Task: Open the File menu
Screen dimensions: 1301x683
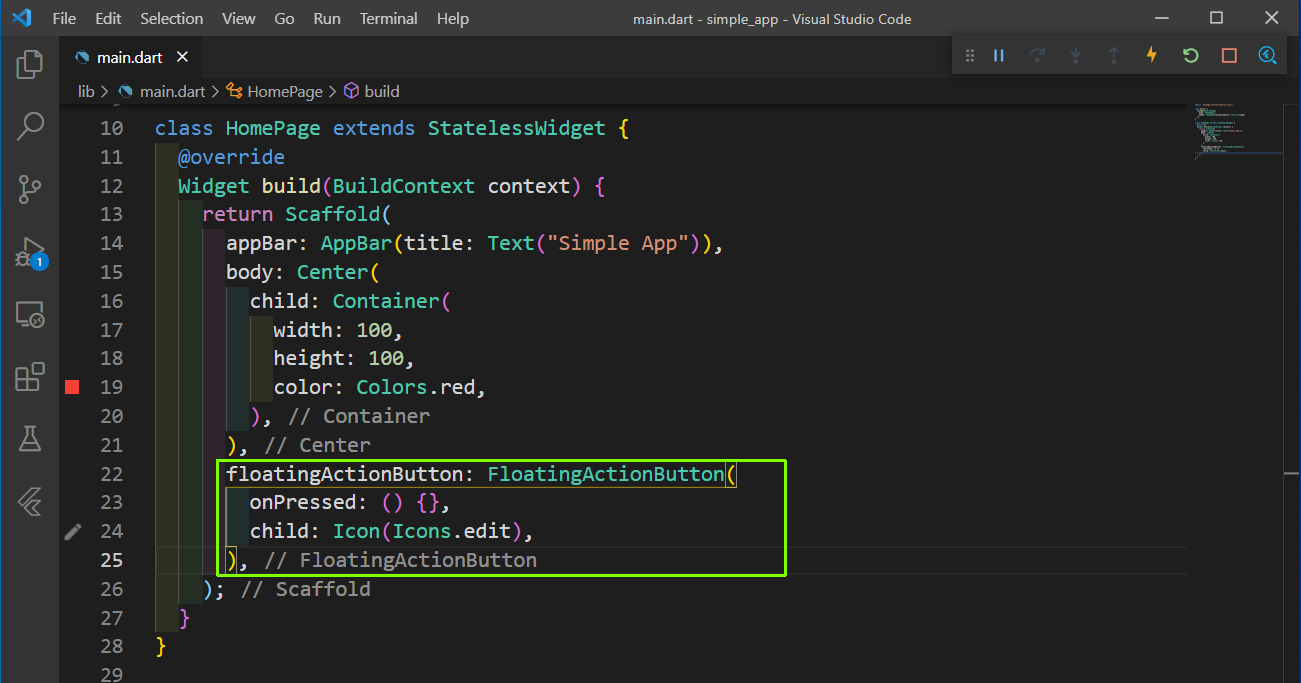Action: click(63, 19)
